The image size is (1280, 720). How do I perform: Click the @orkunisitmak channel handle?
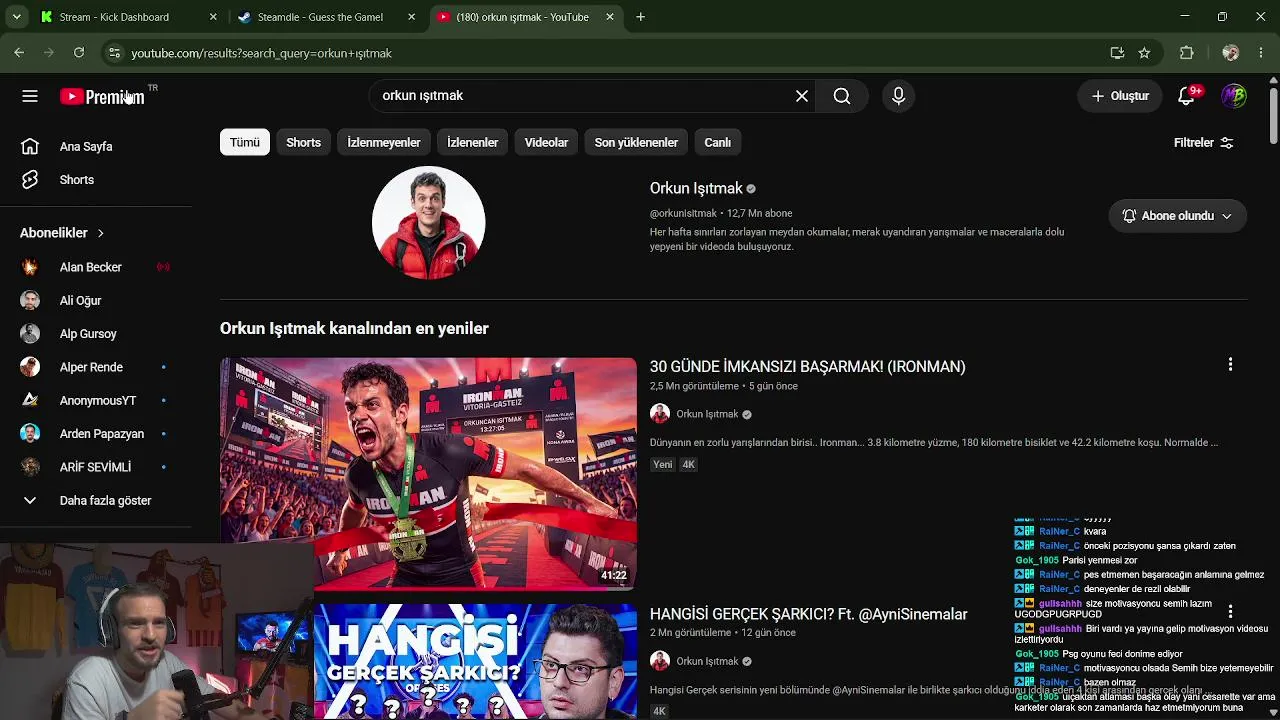pyautogui.click(x=683, y=213)
